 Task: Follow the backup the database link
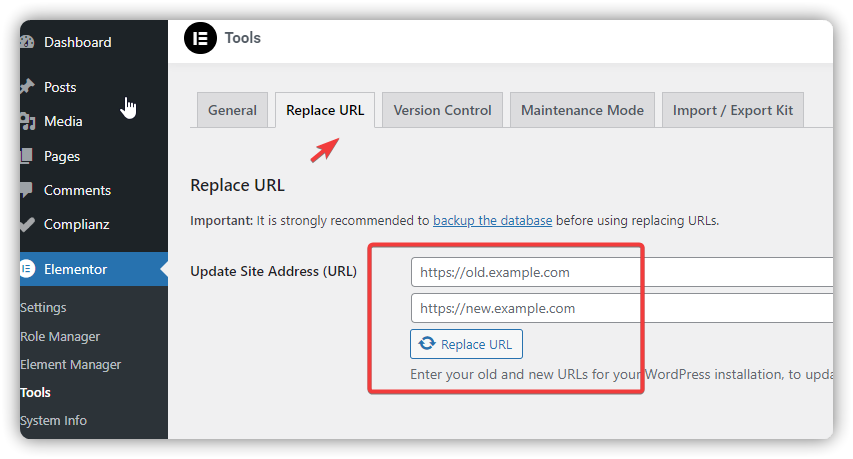492,220
